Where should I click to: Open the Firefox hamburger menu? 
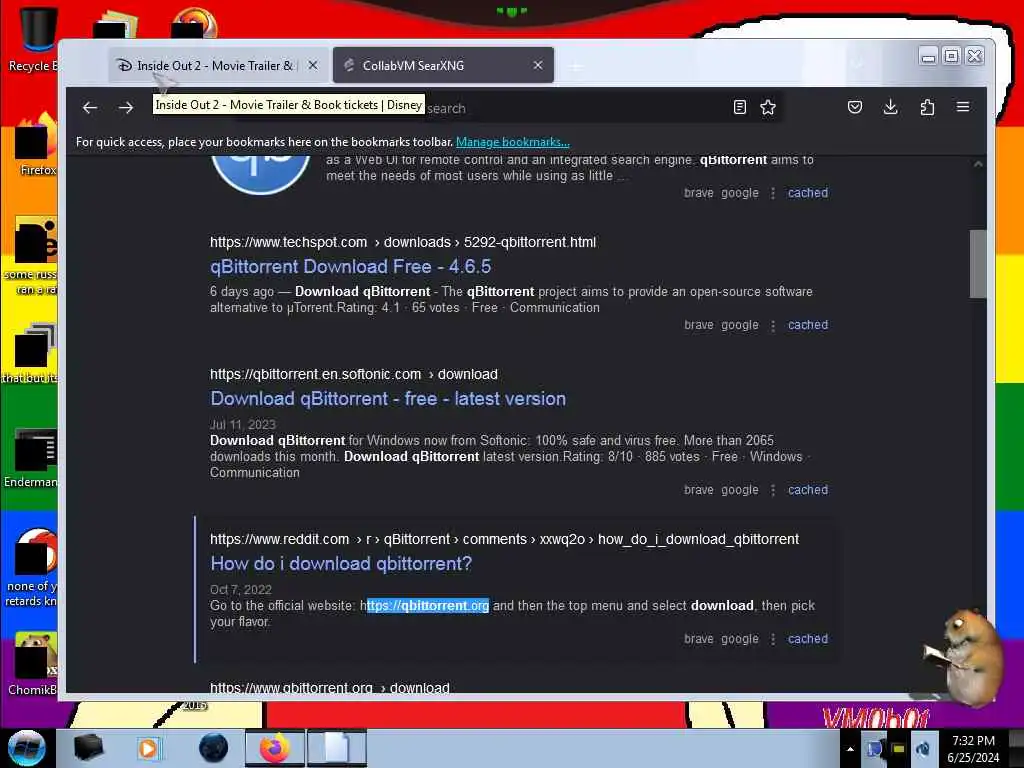tap(963, 106)
